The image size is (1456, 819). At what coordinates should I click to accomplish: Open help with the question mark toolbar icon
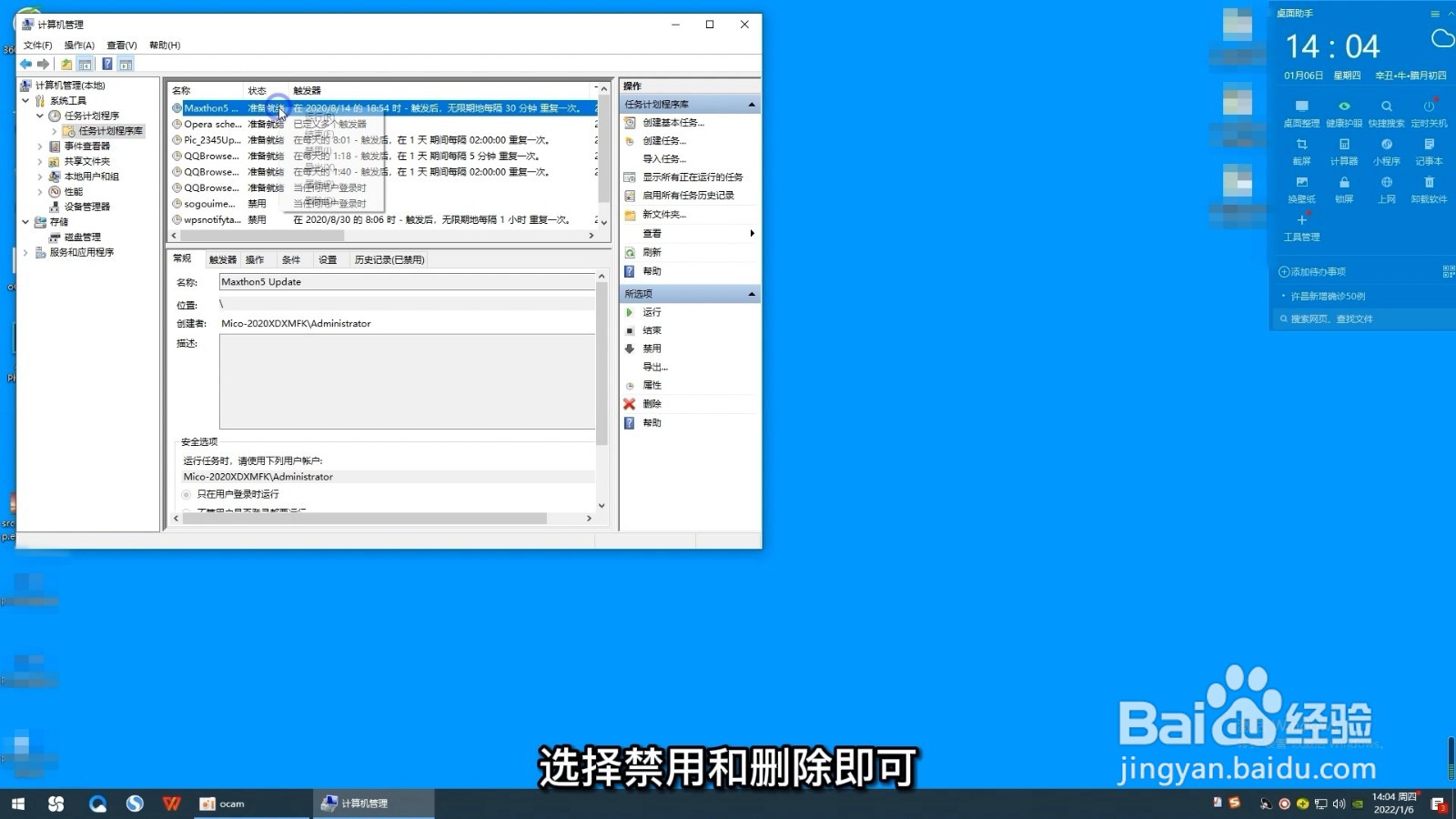(x=107, y=64)
